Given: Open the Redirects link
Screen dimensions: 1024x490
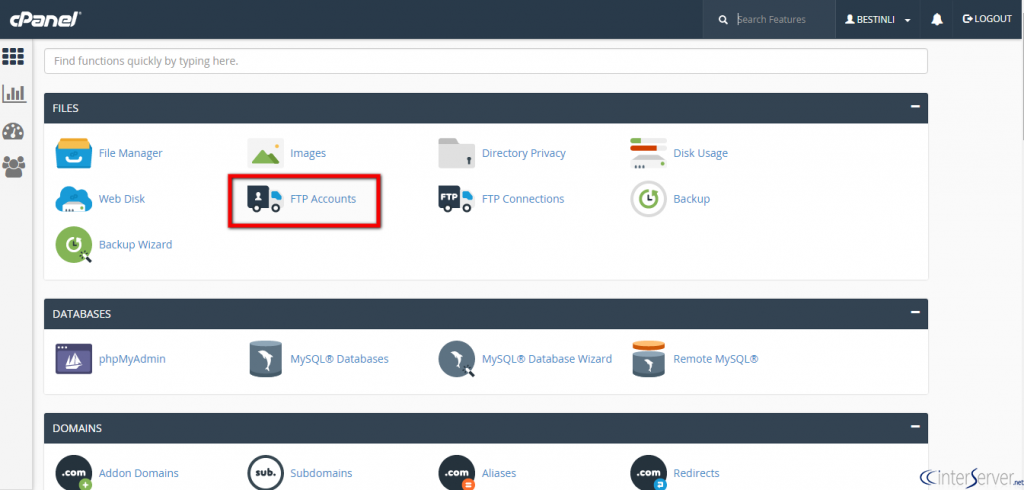Looking at the screenshot, I should tap(696, 474).
